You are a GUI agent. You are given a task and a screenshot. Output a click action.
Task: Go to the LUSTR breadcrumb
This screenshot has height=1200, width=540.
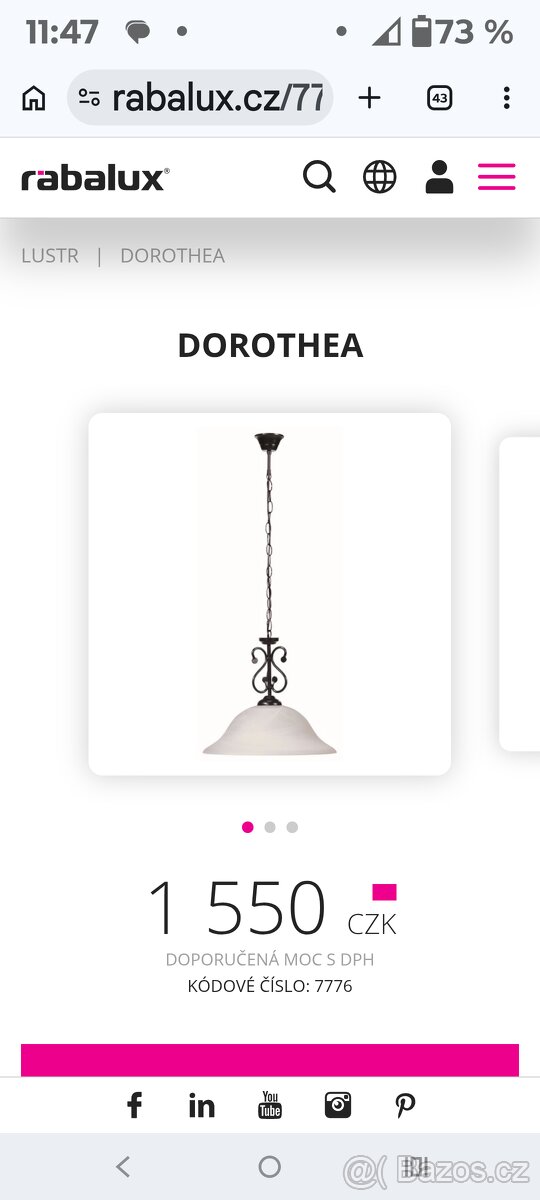pos(50,255)
